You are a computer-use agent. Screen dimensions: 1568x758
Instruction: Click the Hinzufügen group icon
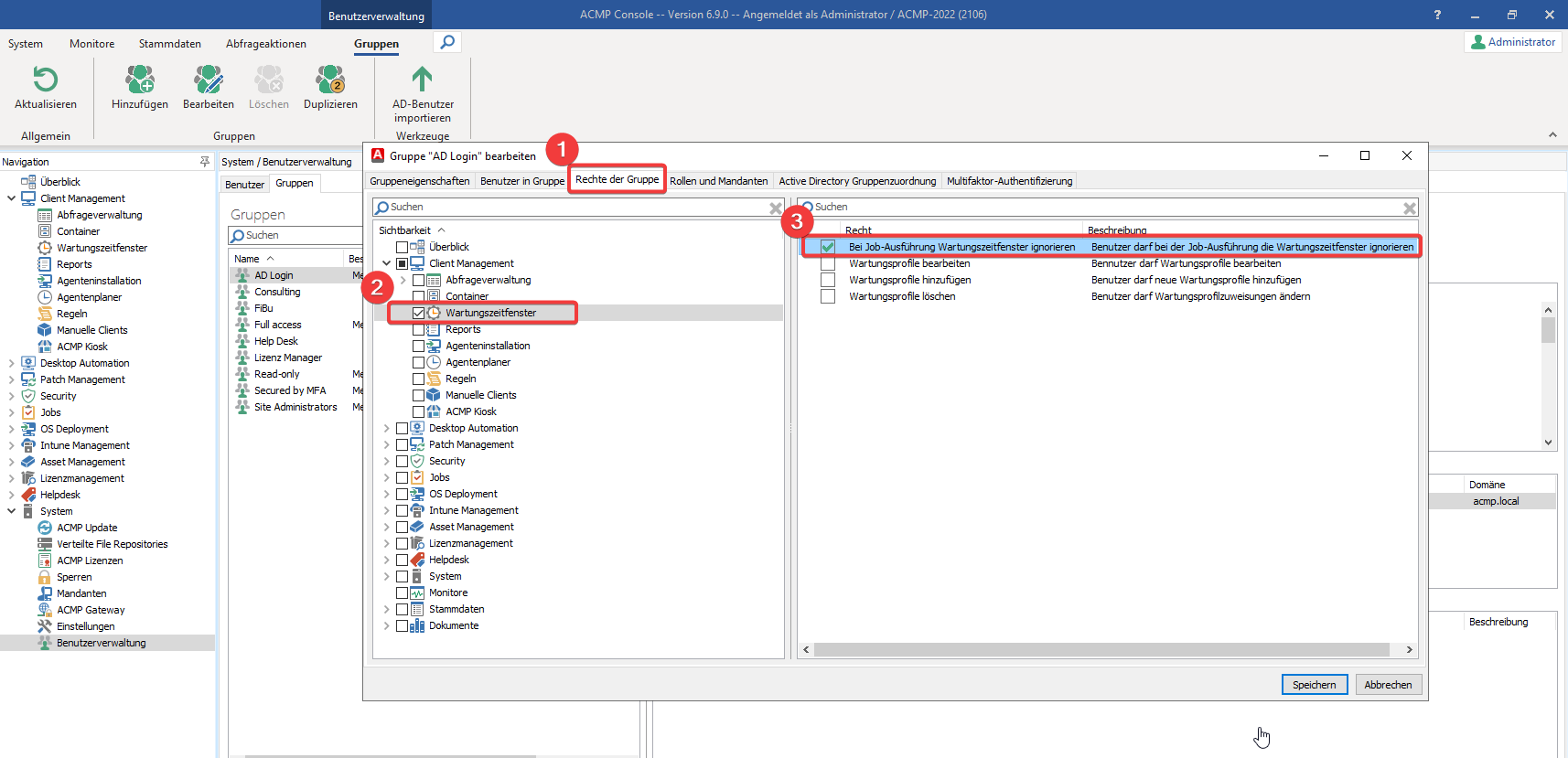click(140, 80)
